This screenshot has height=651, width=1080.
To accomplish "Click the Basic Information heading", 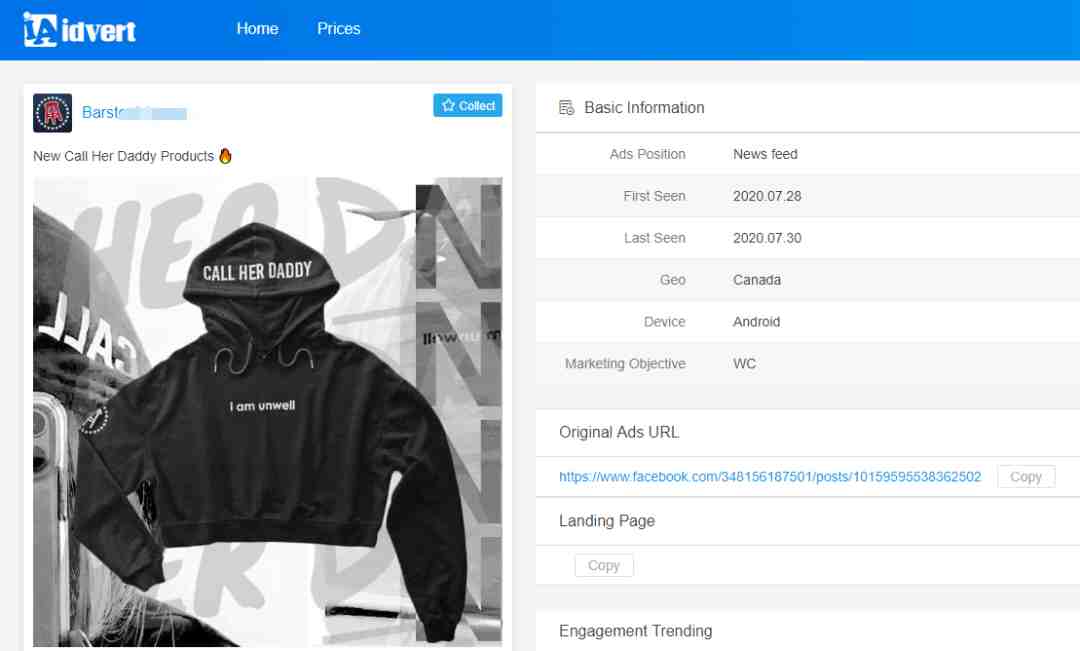I will [644, 107].
